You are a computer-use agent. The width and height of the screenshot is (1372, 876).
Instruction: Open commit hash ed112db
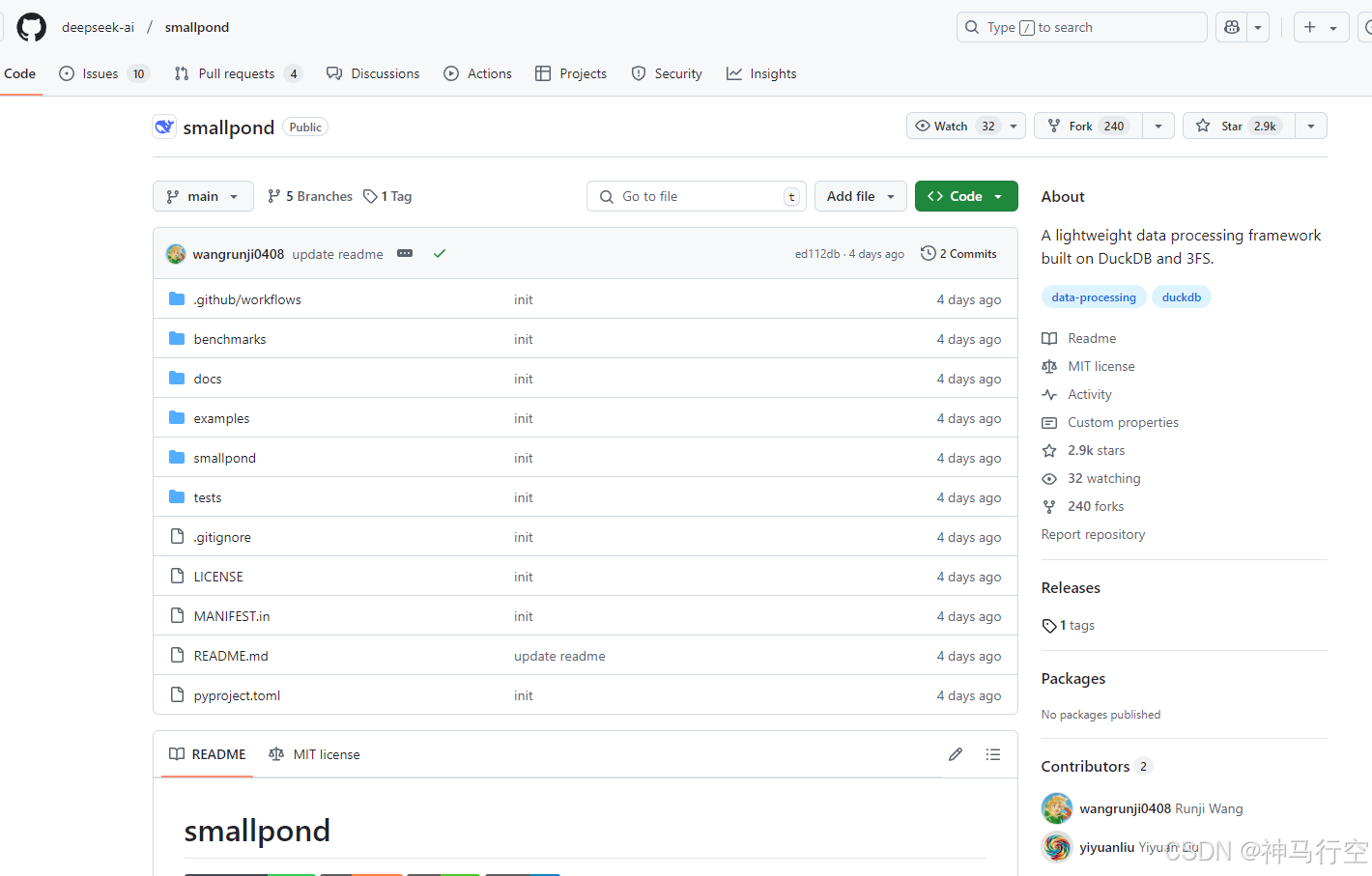[817, 254]
